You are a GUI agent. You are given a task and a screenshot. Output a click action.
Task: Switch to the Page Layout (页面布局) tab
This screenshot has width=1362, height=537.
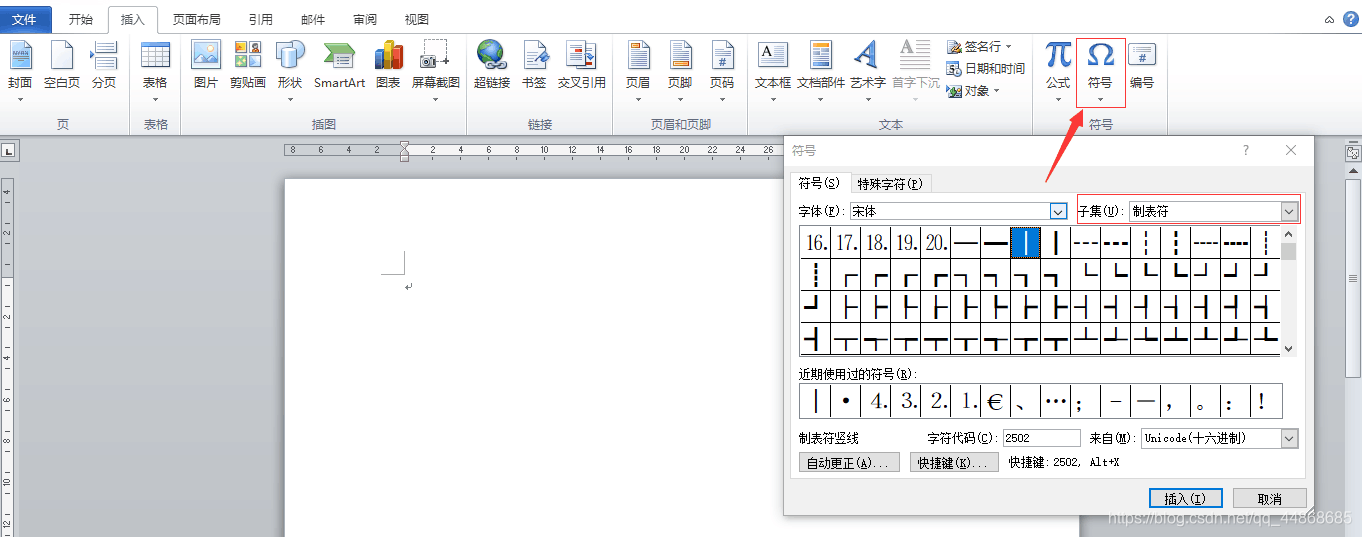197,19
